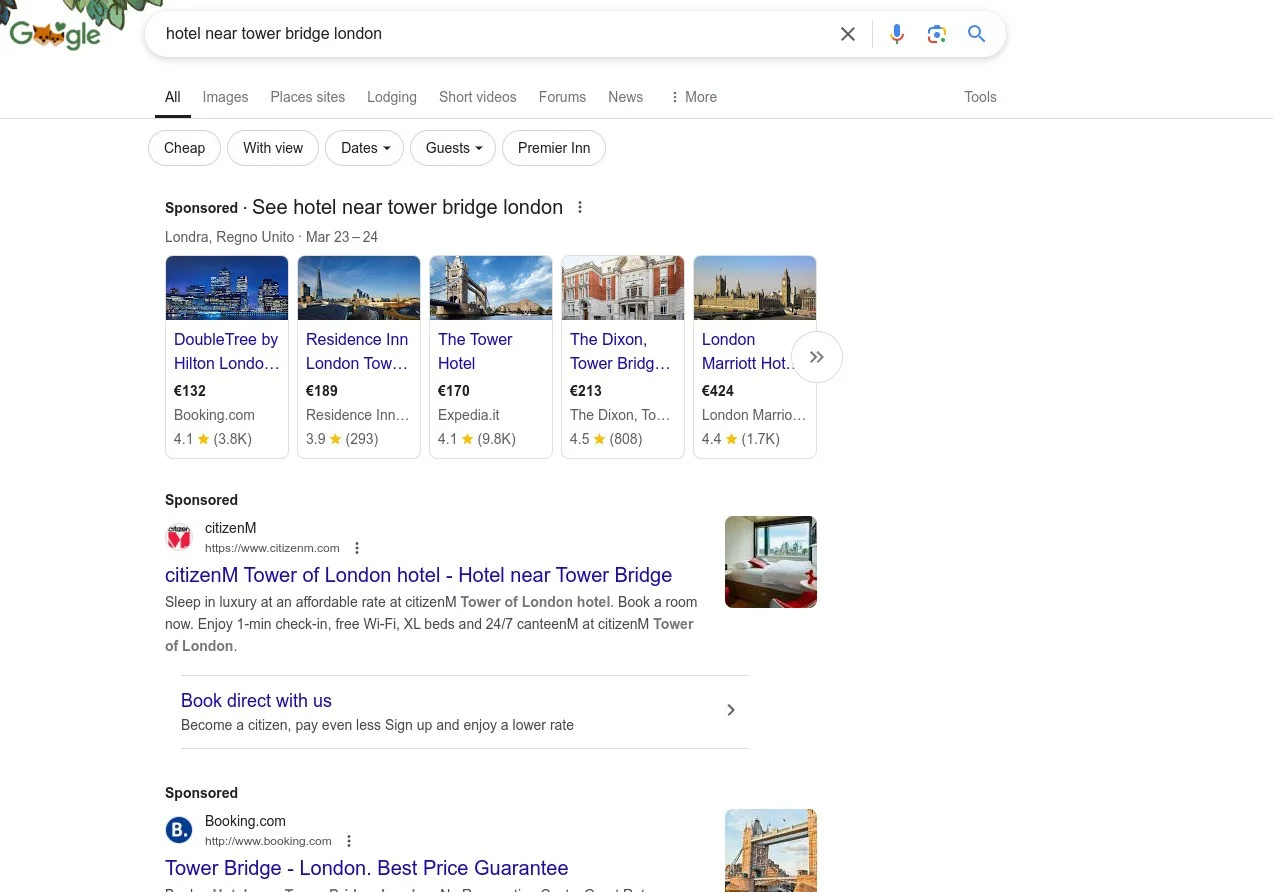
Task: Apply the With view filter chip
Action: point(273,148)
